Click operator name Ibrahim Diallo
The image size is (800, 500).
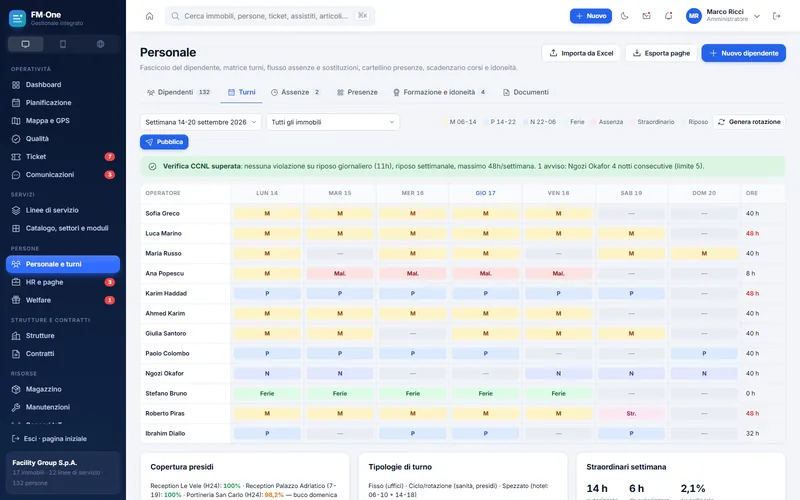click(x=165, y=433)
